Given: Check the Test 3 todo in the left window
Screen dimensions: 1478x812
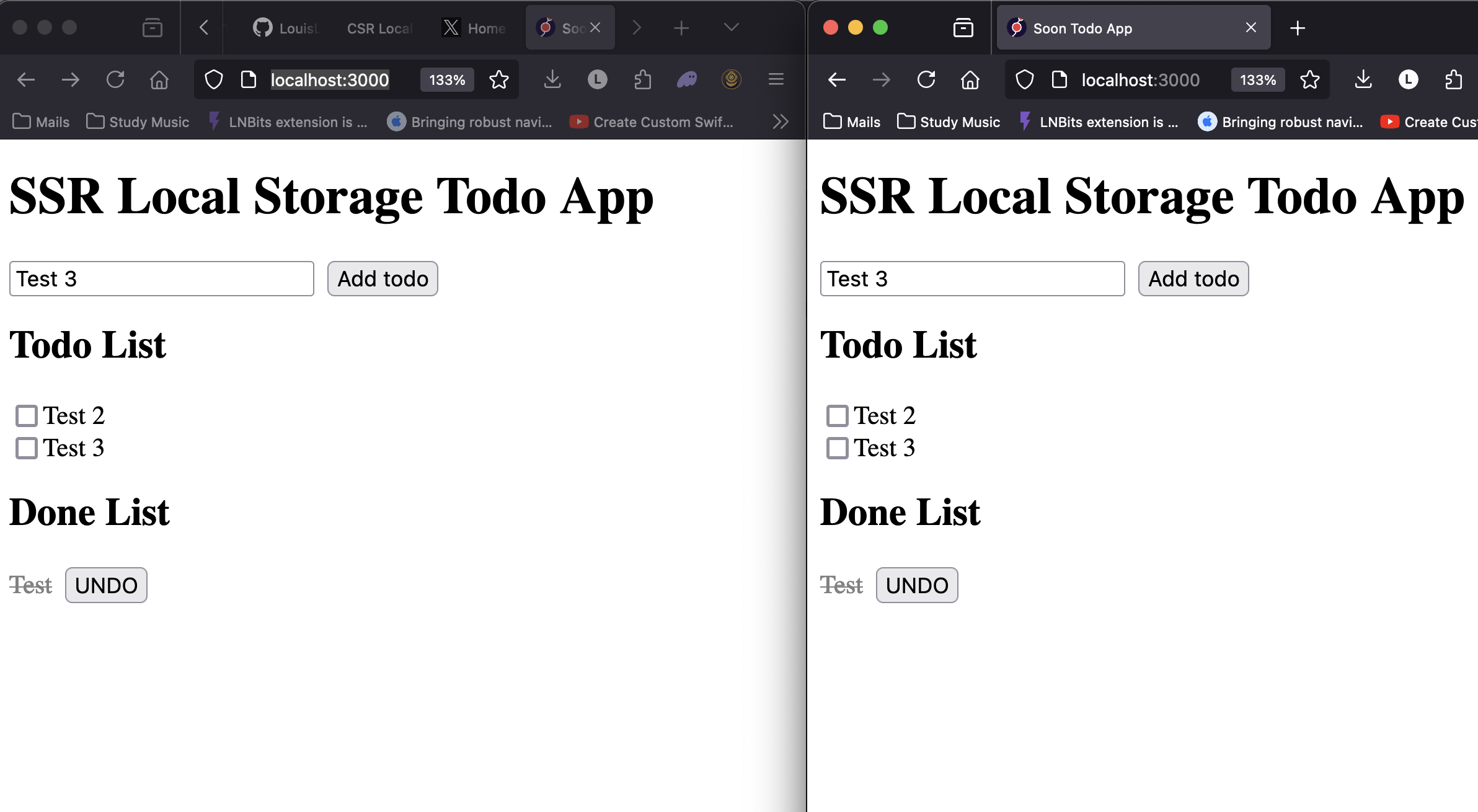Looking at the screenshot, I should [x=27, y=448].
